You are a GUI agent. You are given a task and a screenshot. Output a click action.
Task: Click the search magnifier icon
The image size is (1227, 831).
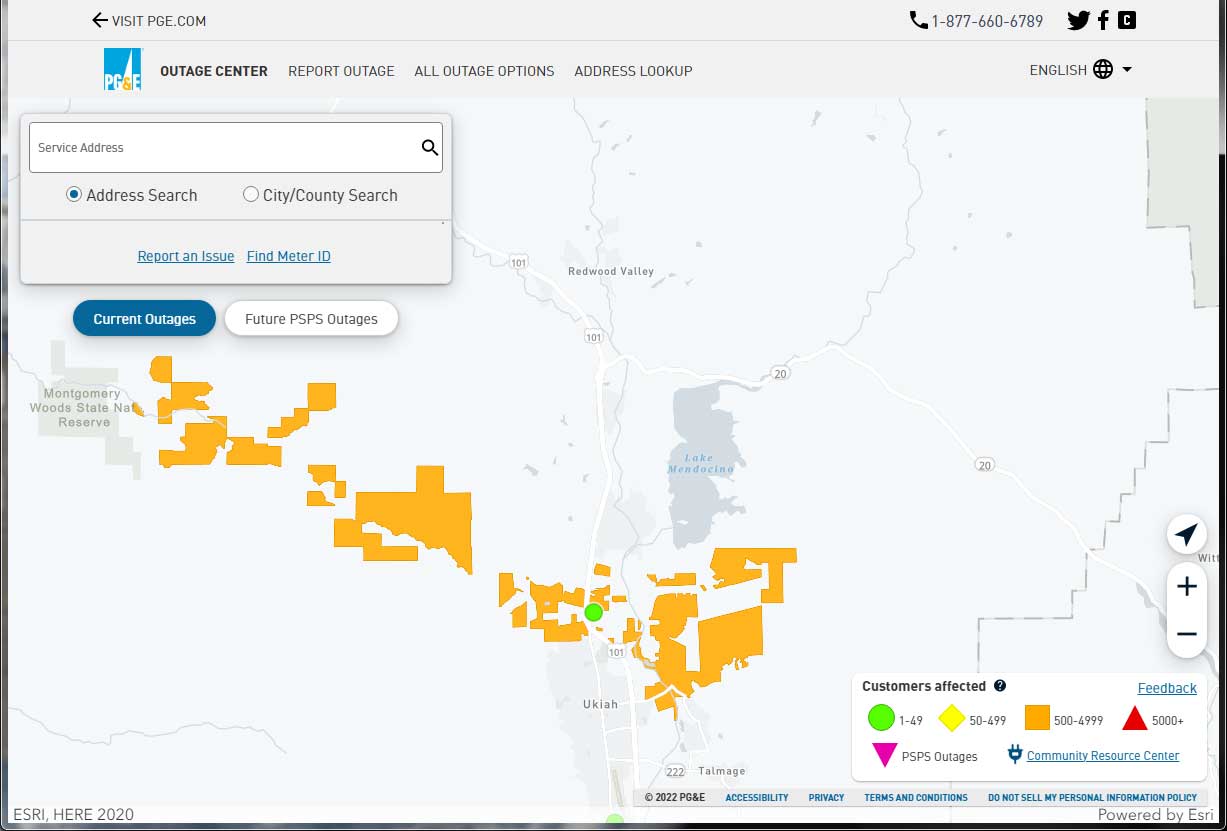point(429,148)
